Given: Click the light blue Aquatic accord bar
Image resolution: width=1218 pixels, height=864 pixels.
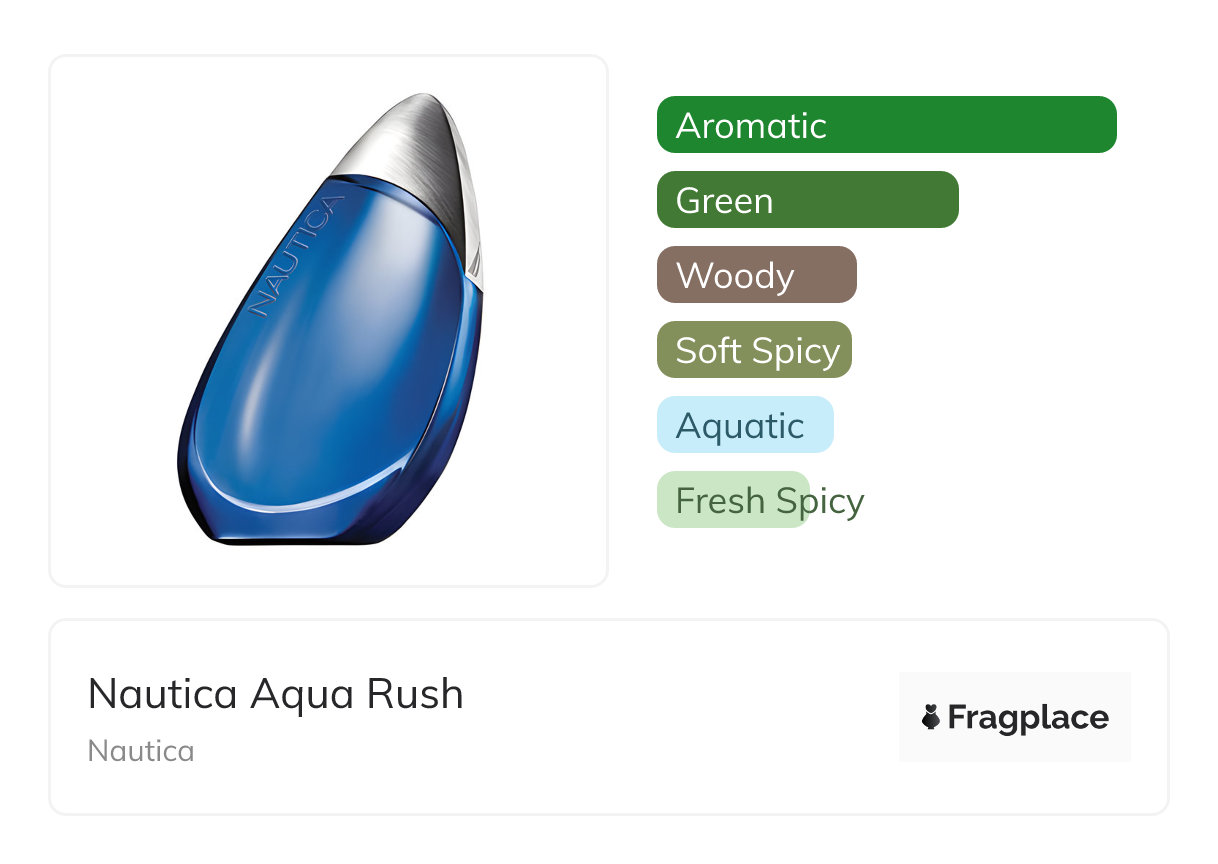Looking at the screenshot, I should (x=744, y=425).
